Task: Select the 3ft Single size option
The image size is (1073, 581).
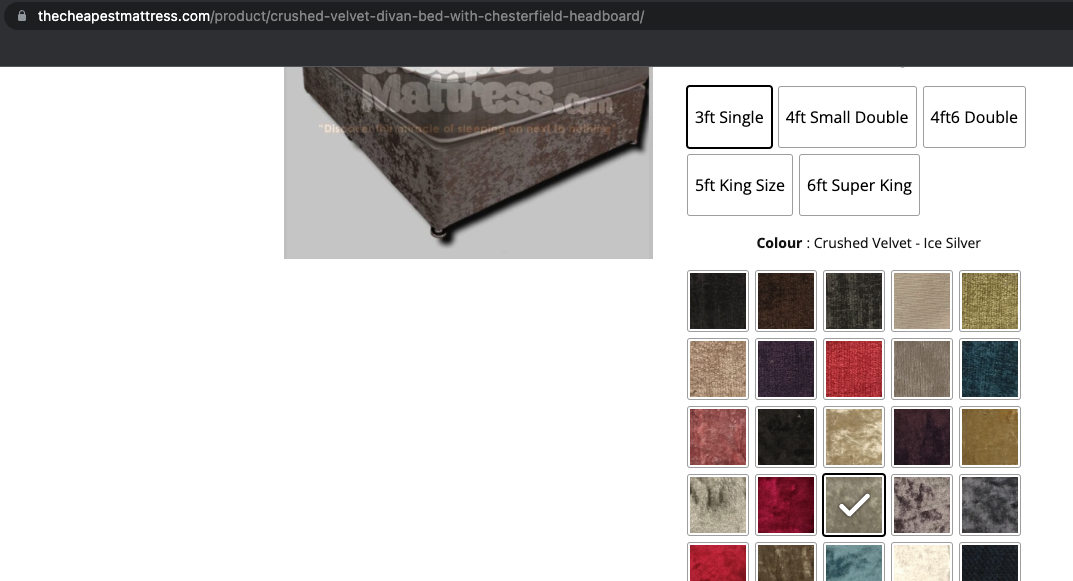Action: coord(729,117)
